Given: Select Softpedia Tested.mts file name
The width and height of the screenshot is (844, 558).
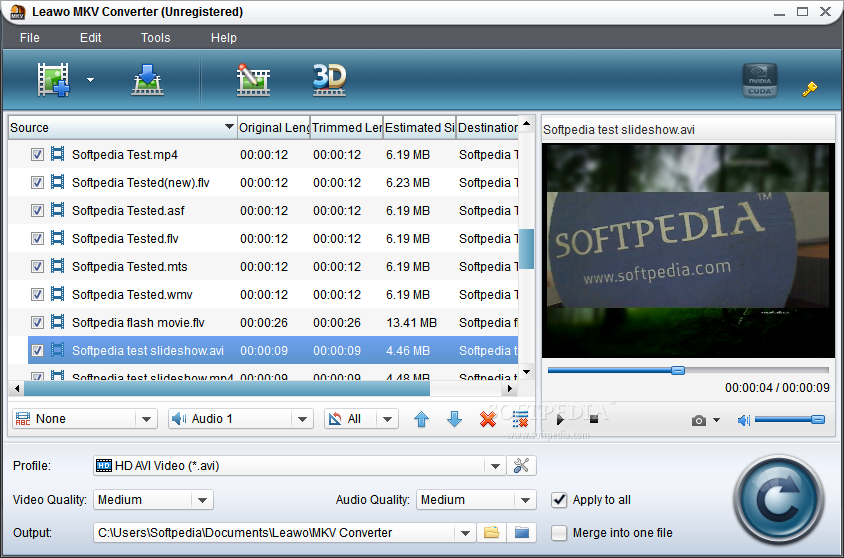Looking at the screenshot, I should point(130,267).
